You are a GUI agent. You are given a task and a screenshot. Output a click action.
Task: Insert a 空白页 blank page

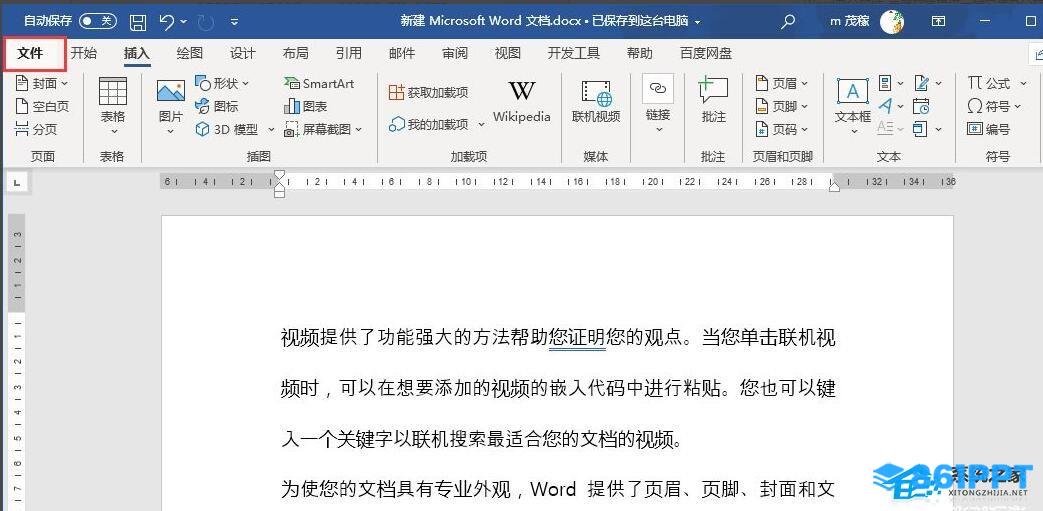tap(41, 106)
